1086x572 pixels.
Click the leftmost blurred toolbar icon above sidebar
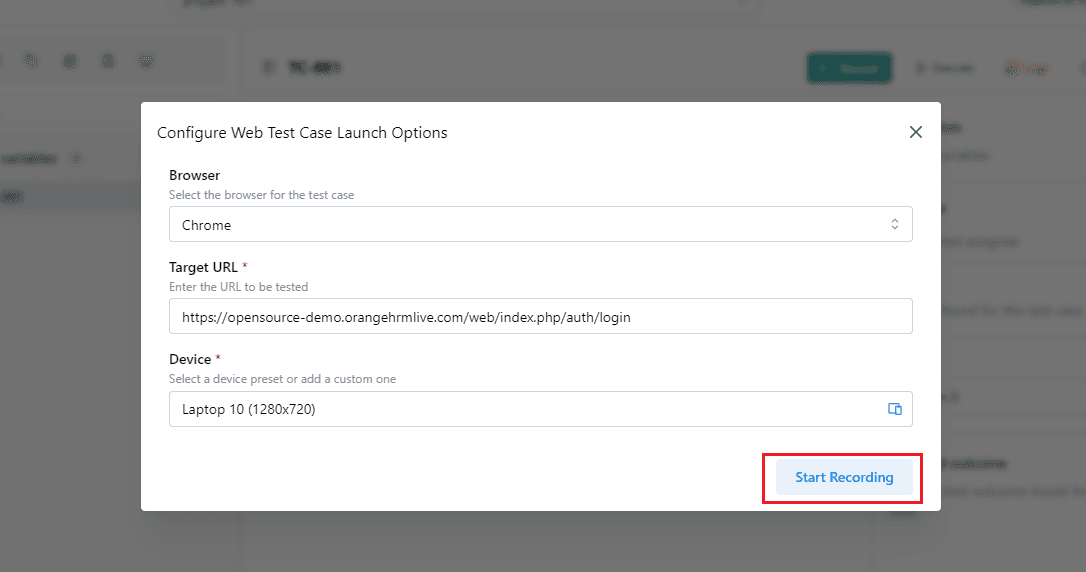[32, 62]
